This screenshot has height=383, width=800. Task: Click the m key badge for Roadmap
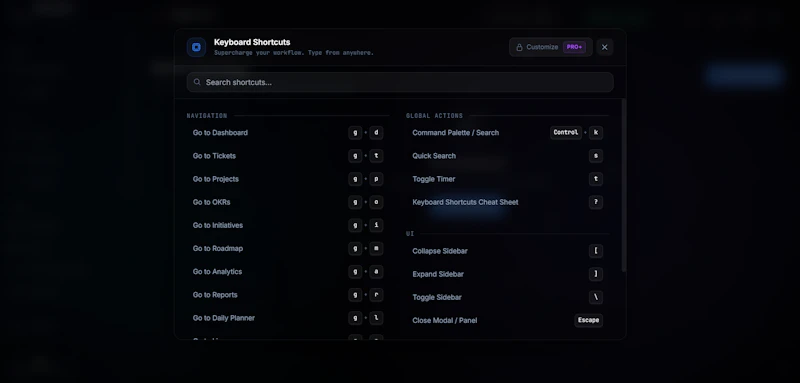tap(376, 249)
